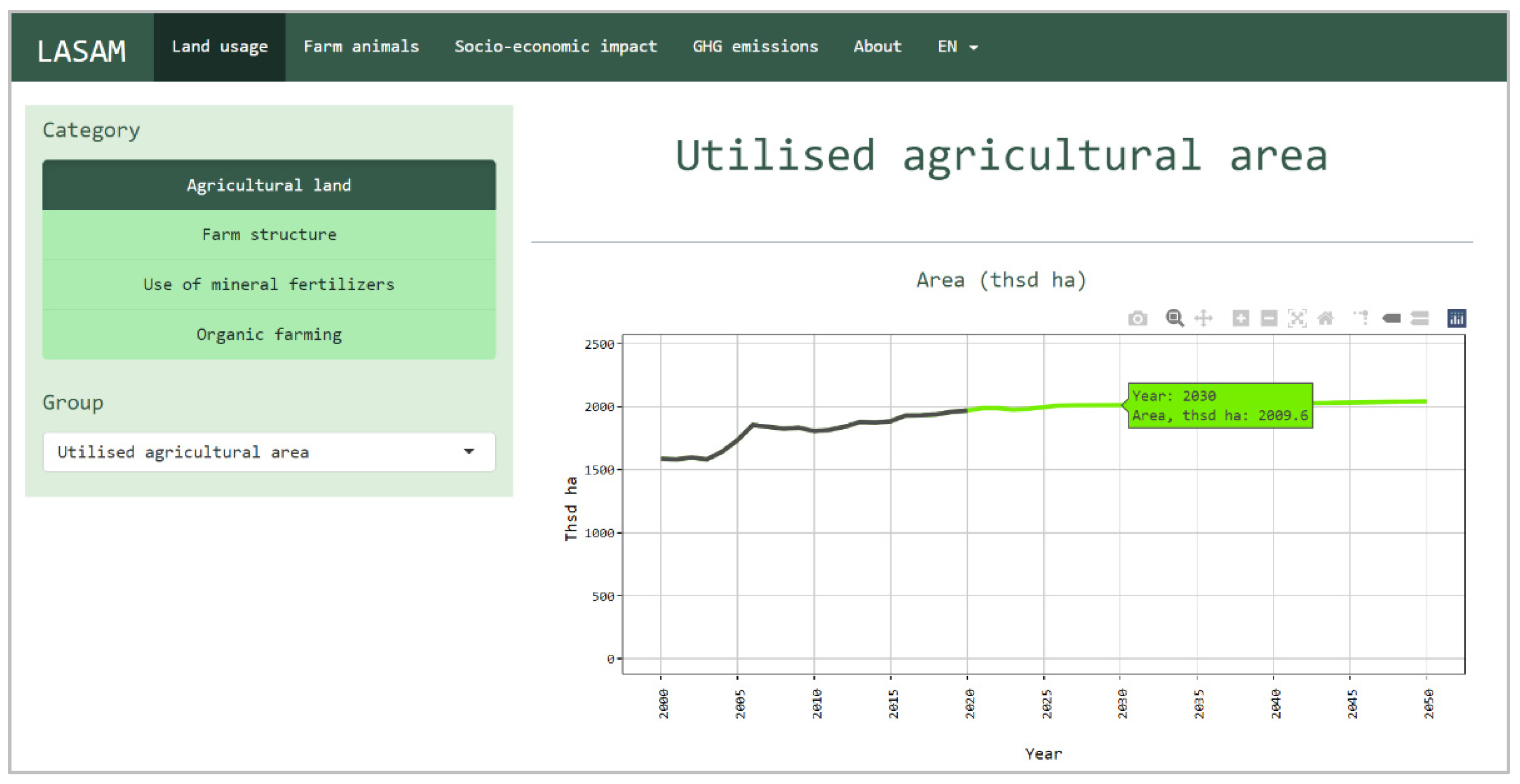Activate the Pan tool
Viewport: 1520px width, 784px height.
pos(1203,318)
